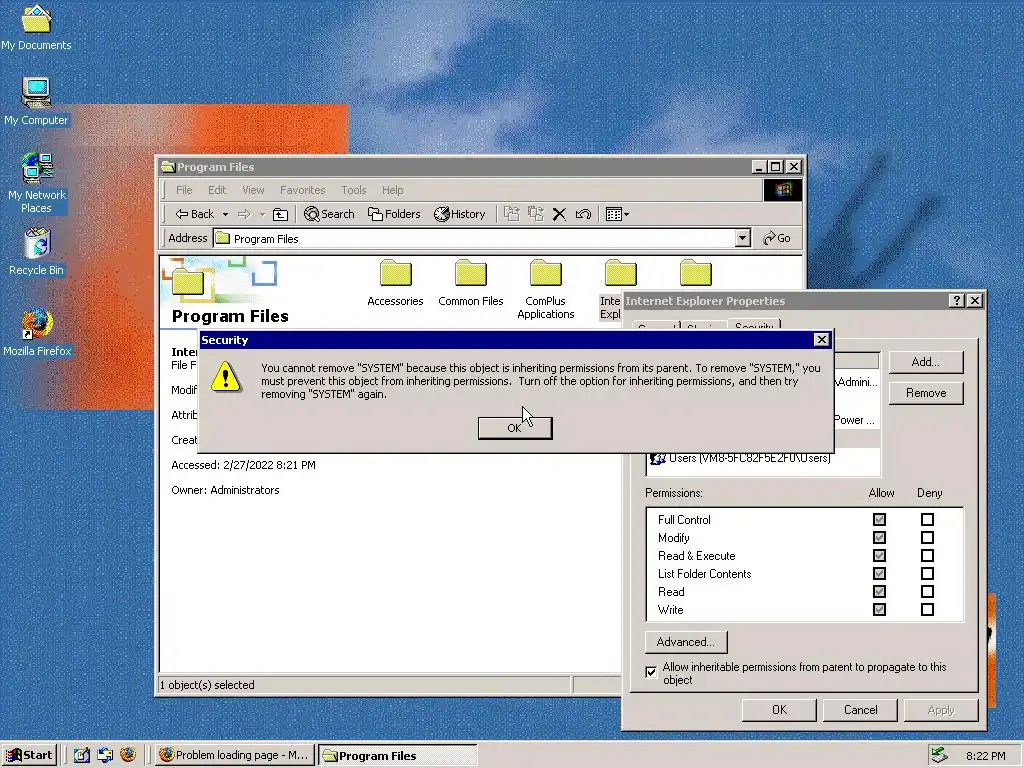1024x768 pixels.
Task: Select My Network Places desktop icon
Action: point(37,183)
